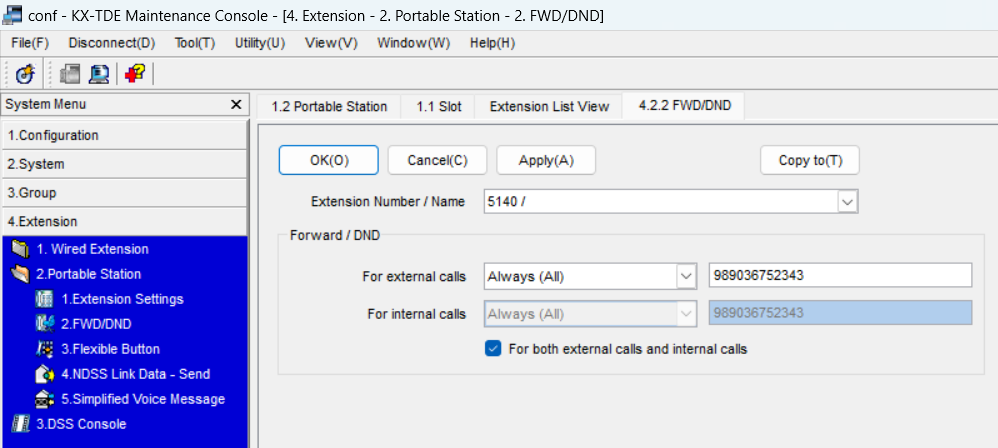Image resolution: width=998 pixels, height=448 pixels.
Task: Click the Copy to(T) button
Action: coord(810,160)
